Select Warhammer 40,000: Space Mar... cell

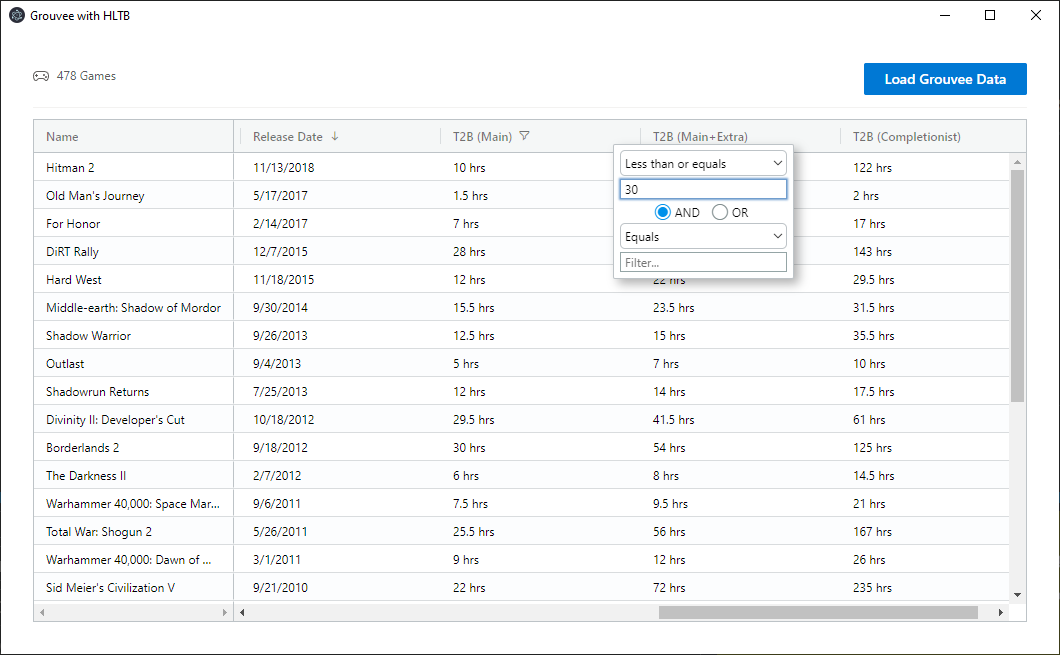134,504
